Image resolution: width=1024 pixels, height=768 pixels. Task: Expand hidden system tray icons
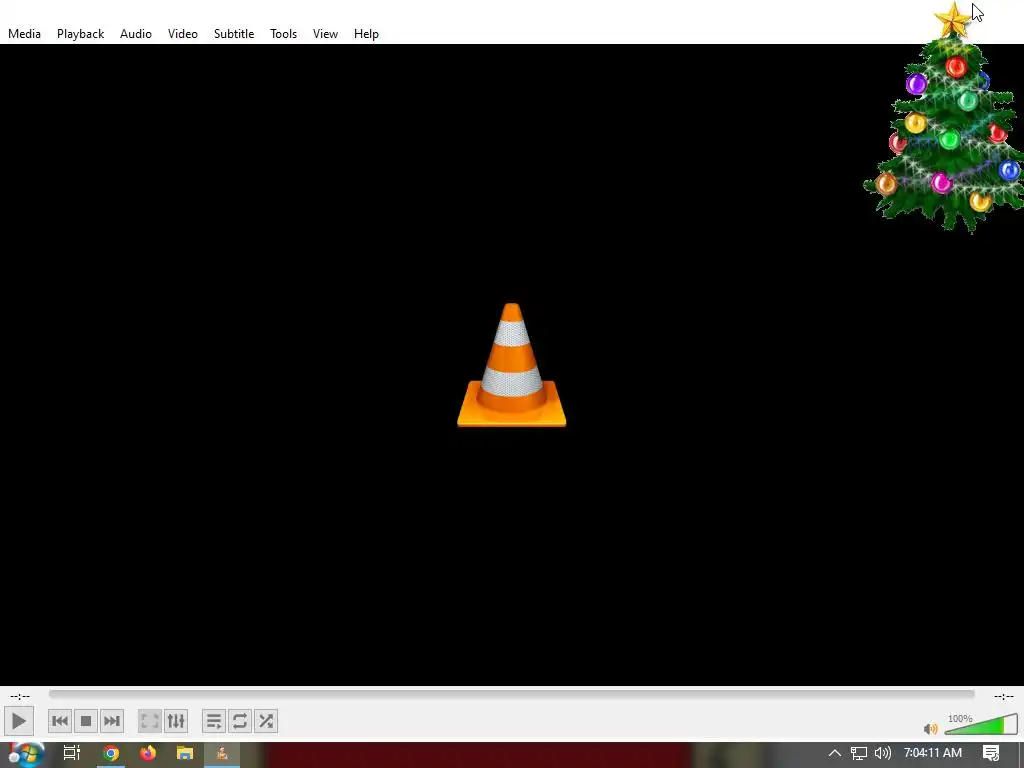(835, 753)
